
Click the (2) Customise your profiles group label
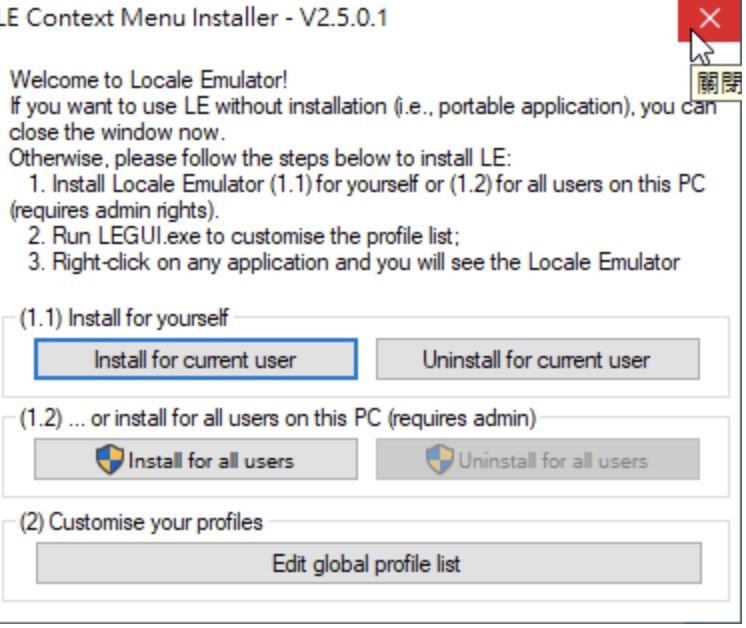point(141,522)
